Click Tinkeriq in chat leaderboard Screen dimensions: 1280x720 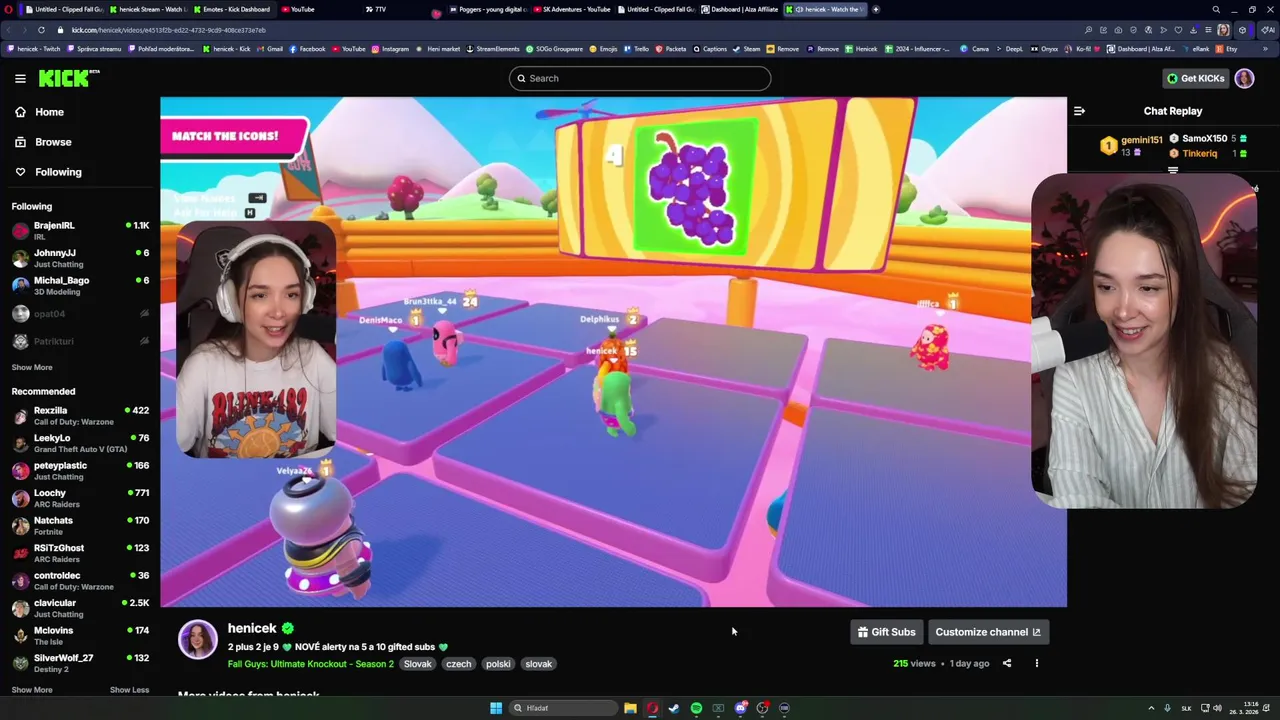[x=1199, y=153]
